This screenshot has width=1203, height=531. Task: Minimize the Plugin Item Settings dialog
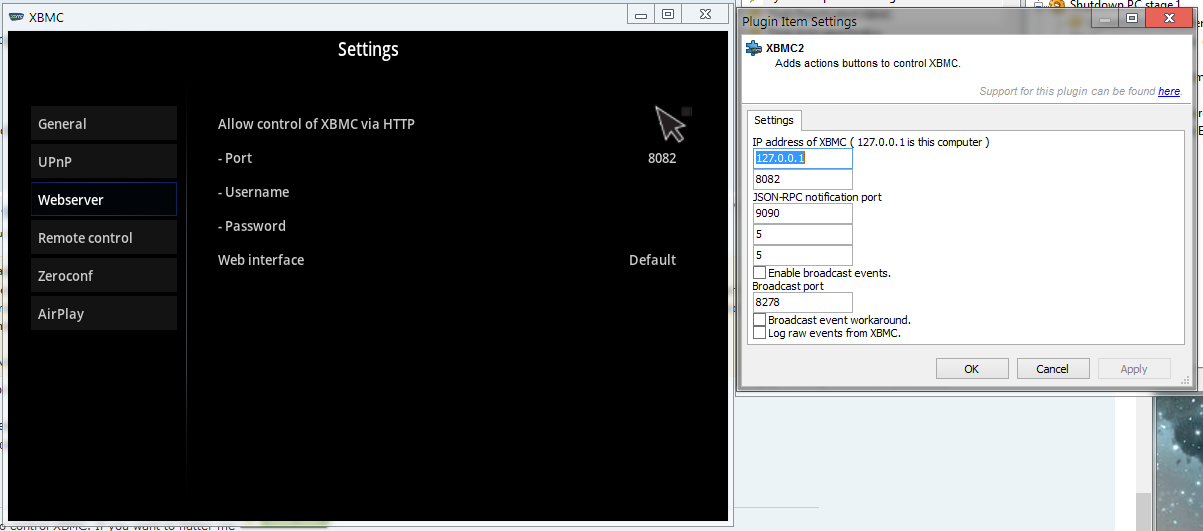1105,18
